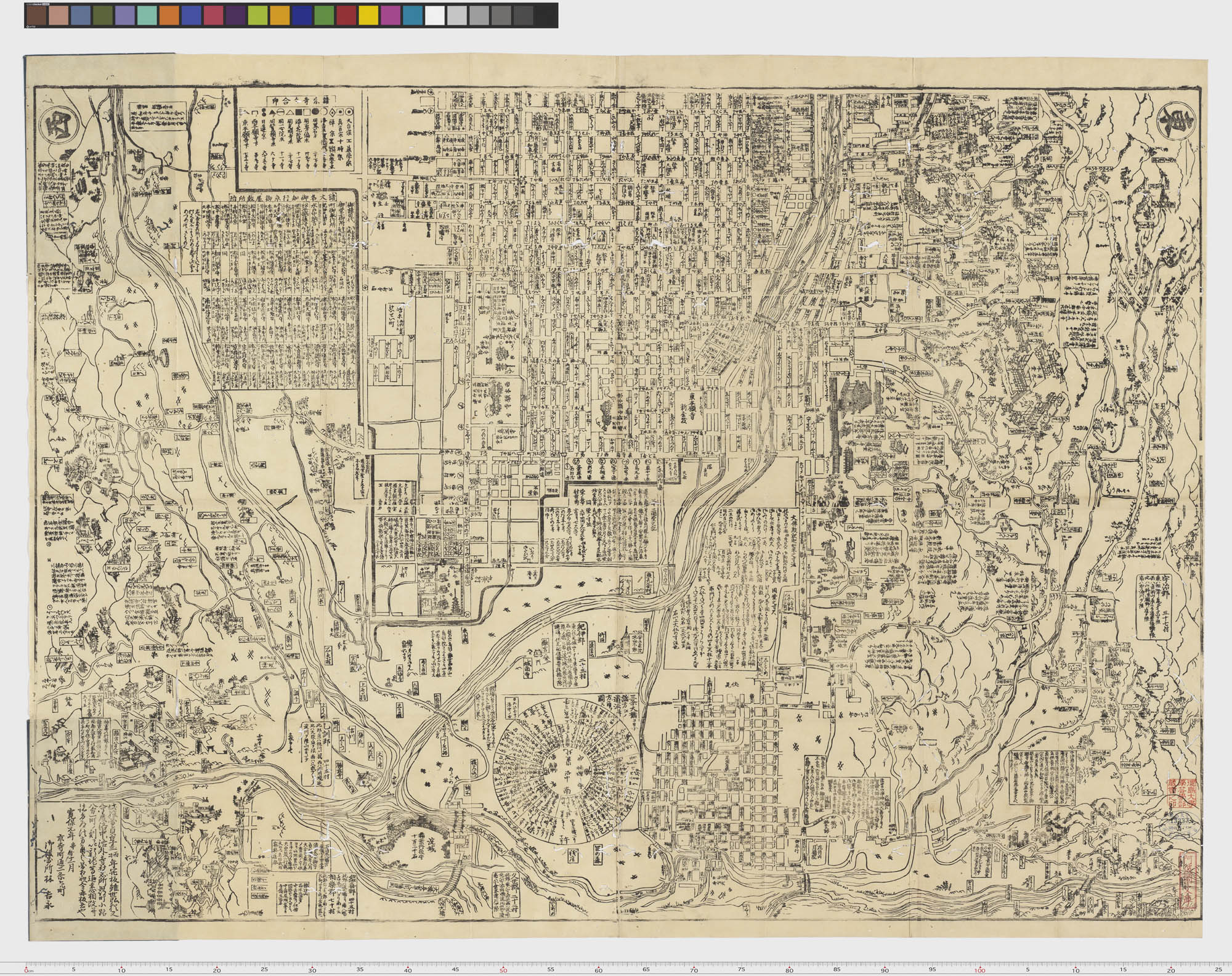The height and width of the screenshot is (976, 1232).
Task: Pick the blue-gray swatch
Action: [81, 16]
